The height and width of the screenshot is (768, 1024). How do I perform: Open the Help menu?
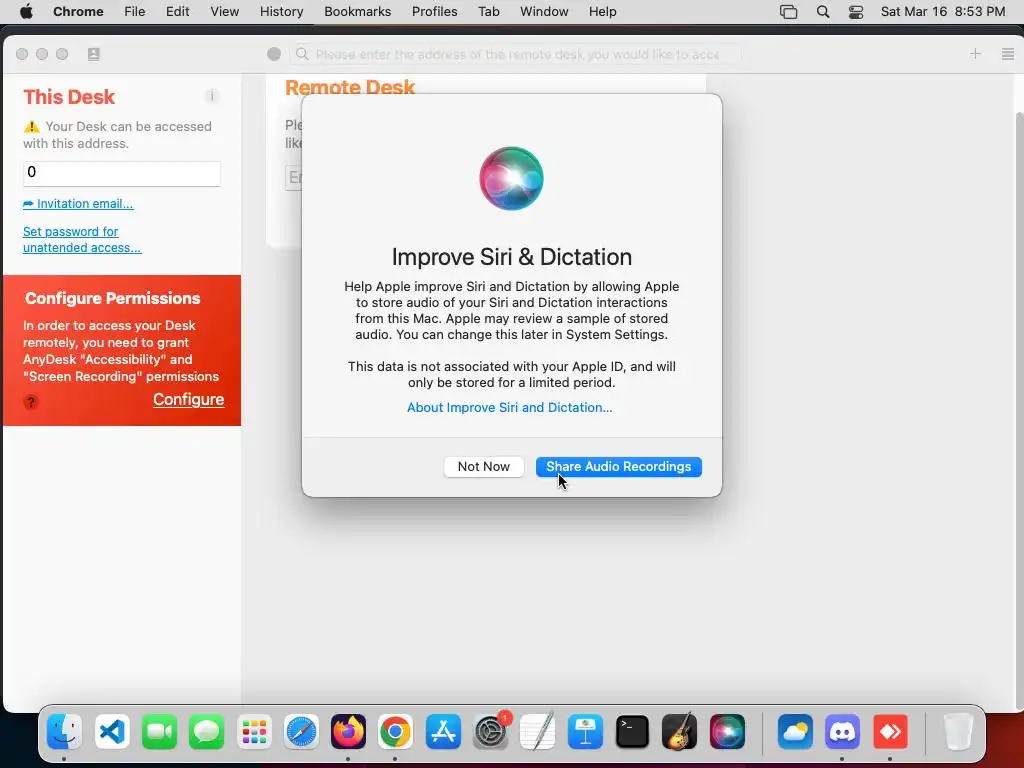point(602,12)
